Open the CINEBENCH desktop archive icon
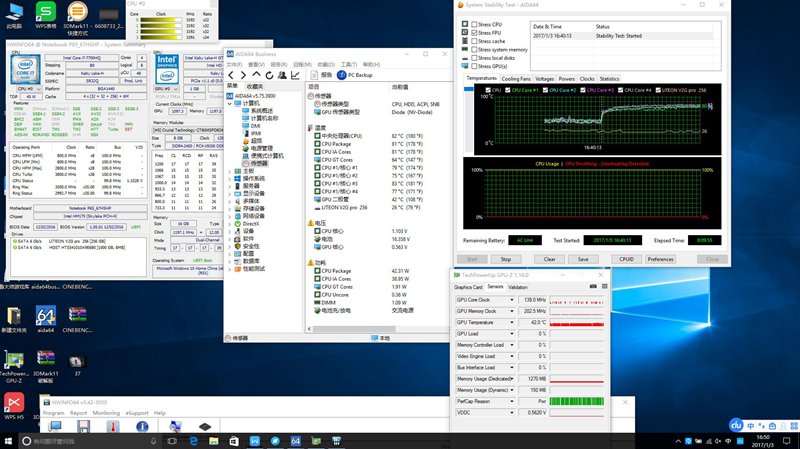 [x=77, y=319]
